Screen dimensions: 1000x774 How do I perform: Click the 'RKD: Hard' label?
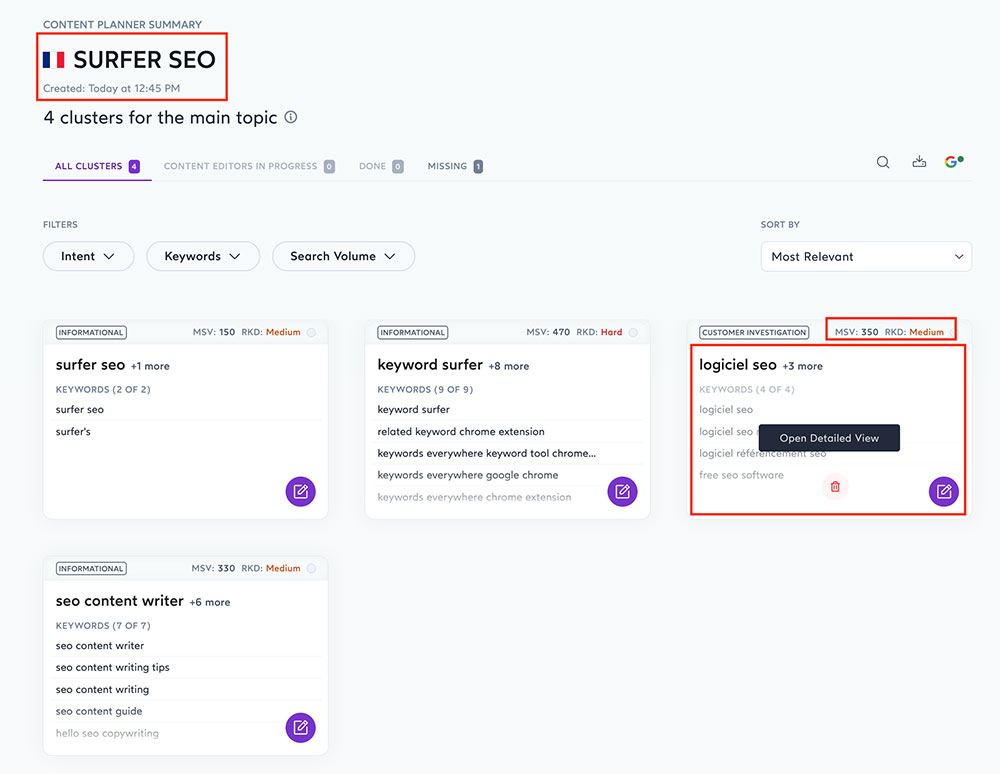click(599, 332)
